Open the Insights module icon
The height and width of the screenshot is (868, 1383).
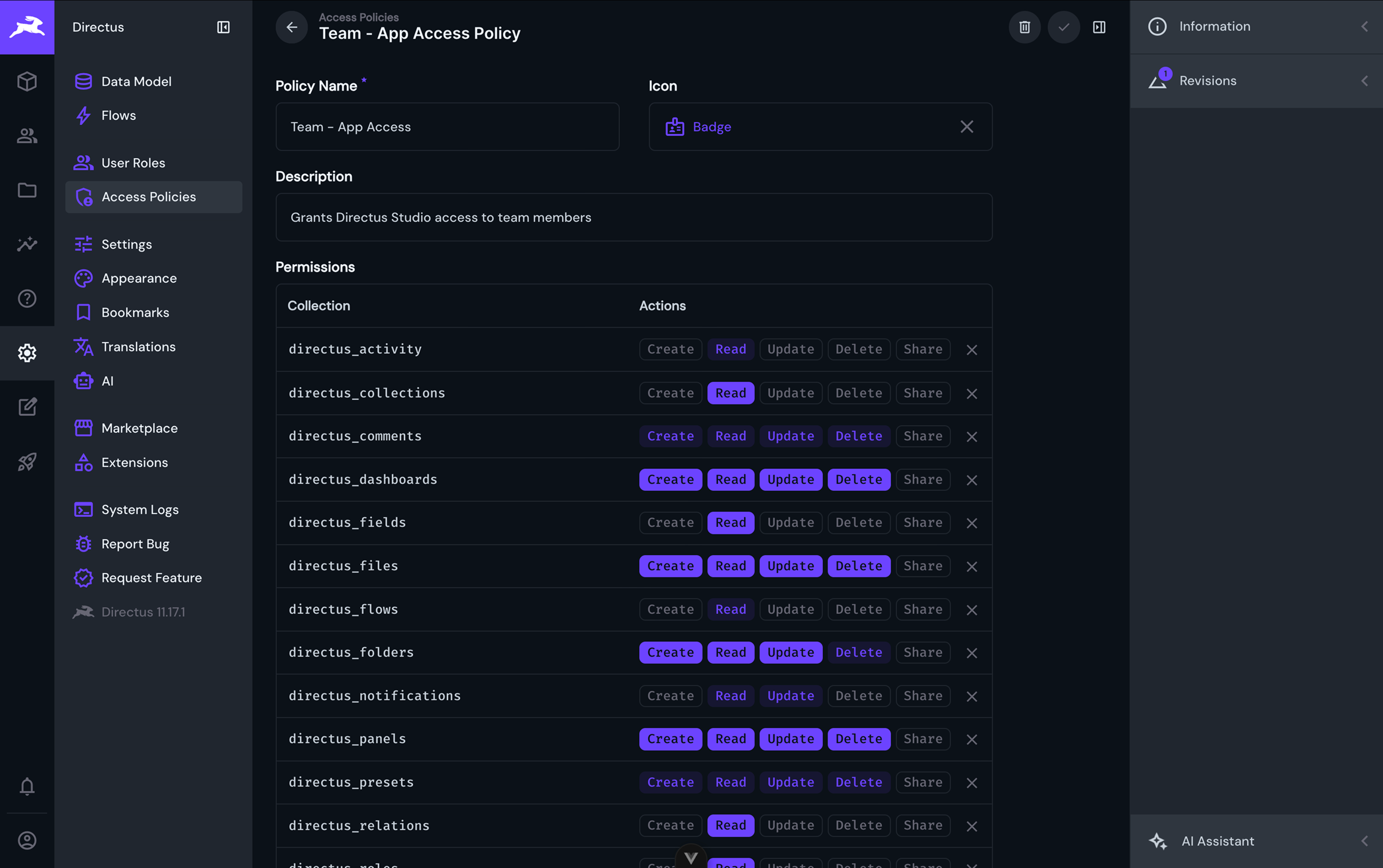pyautogui.click(x=27, y=245)
